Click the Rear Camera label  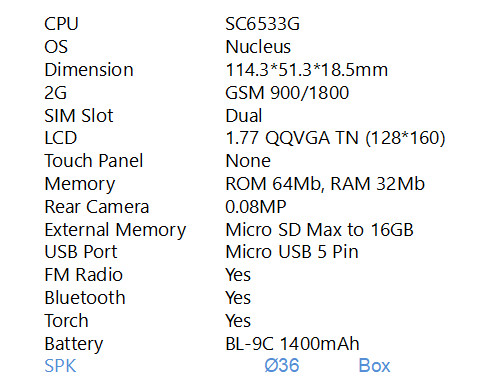[x=97, y=207]
